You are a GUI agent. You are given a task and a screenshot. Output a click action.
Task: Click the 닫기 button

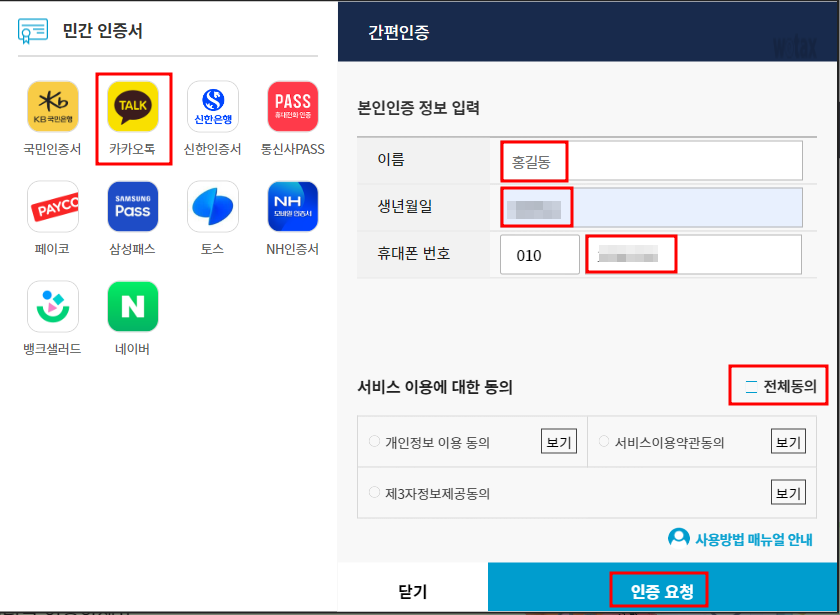[x=413, y=591]
